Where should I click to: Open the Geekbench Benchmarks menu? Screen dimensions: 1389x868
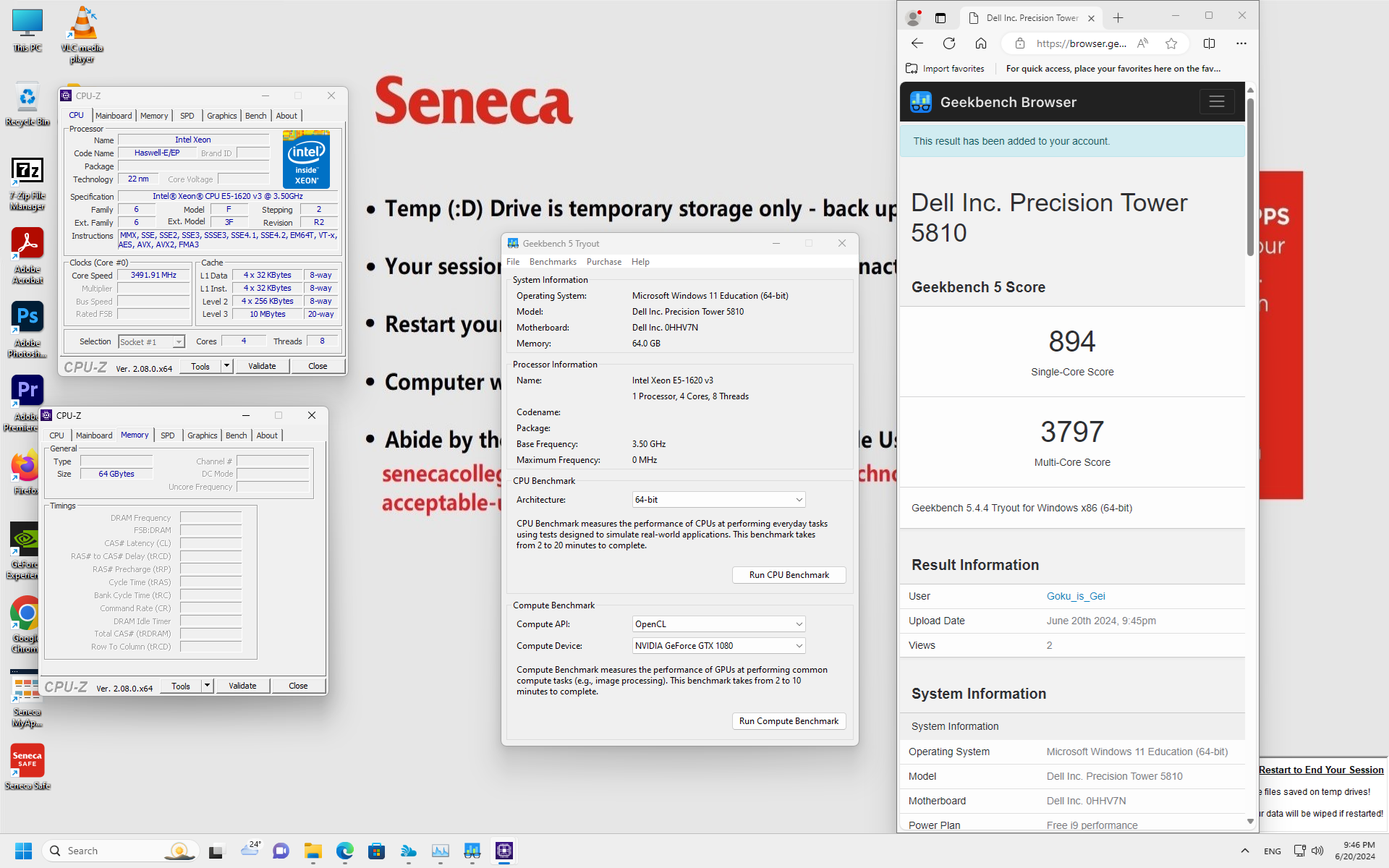coord(553,262)
